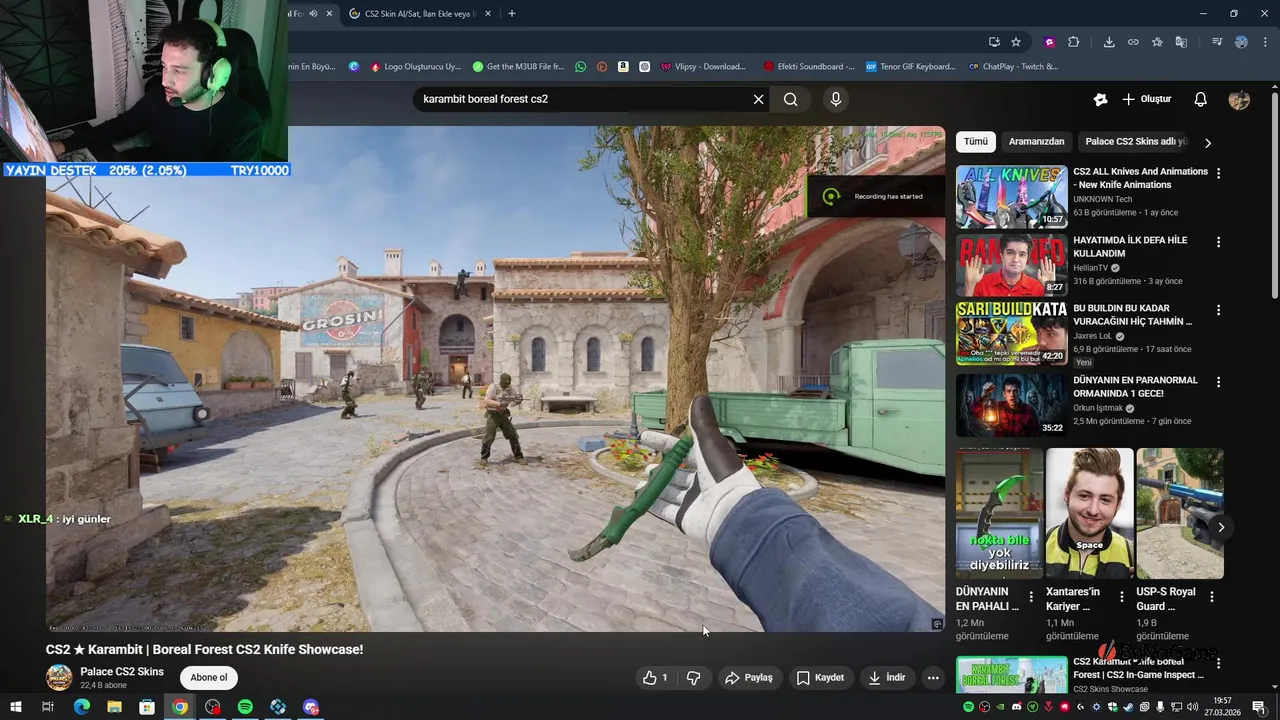Image resolution: width=1280 pixels, height=720 pixels.
Task: Open Vlipsy - Download bookmark
Action: click(x=704, y=67)
